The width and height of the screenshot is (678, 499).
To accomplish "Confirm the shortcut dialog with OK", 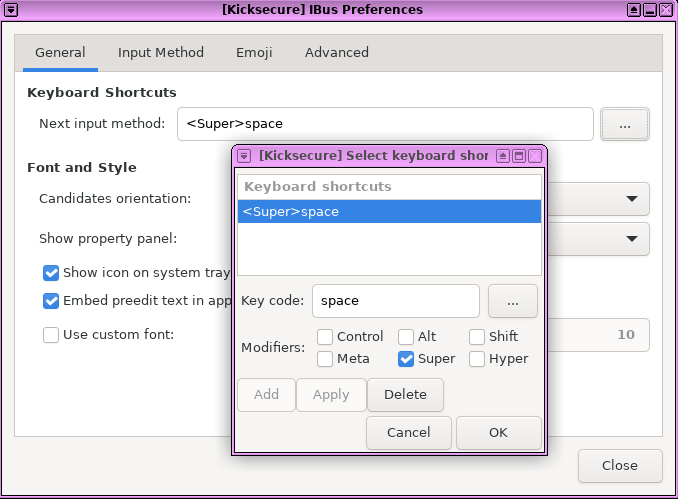I will [x=498, y=433].
